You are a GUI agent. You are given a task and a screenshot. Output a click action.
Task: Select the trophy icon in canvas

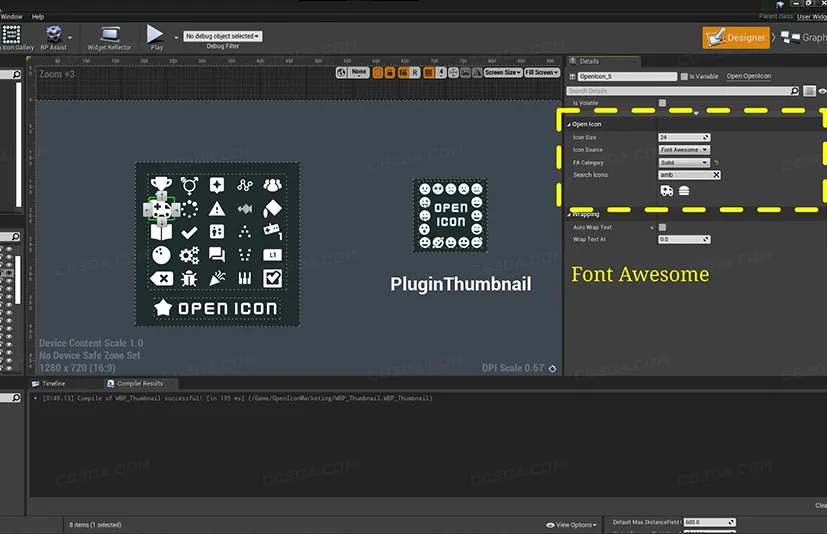pyautogui.click(x=161, y=185)
